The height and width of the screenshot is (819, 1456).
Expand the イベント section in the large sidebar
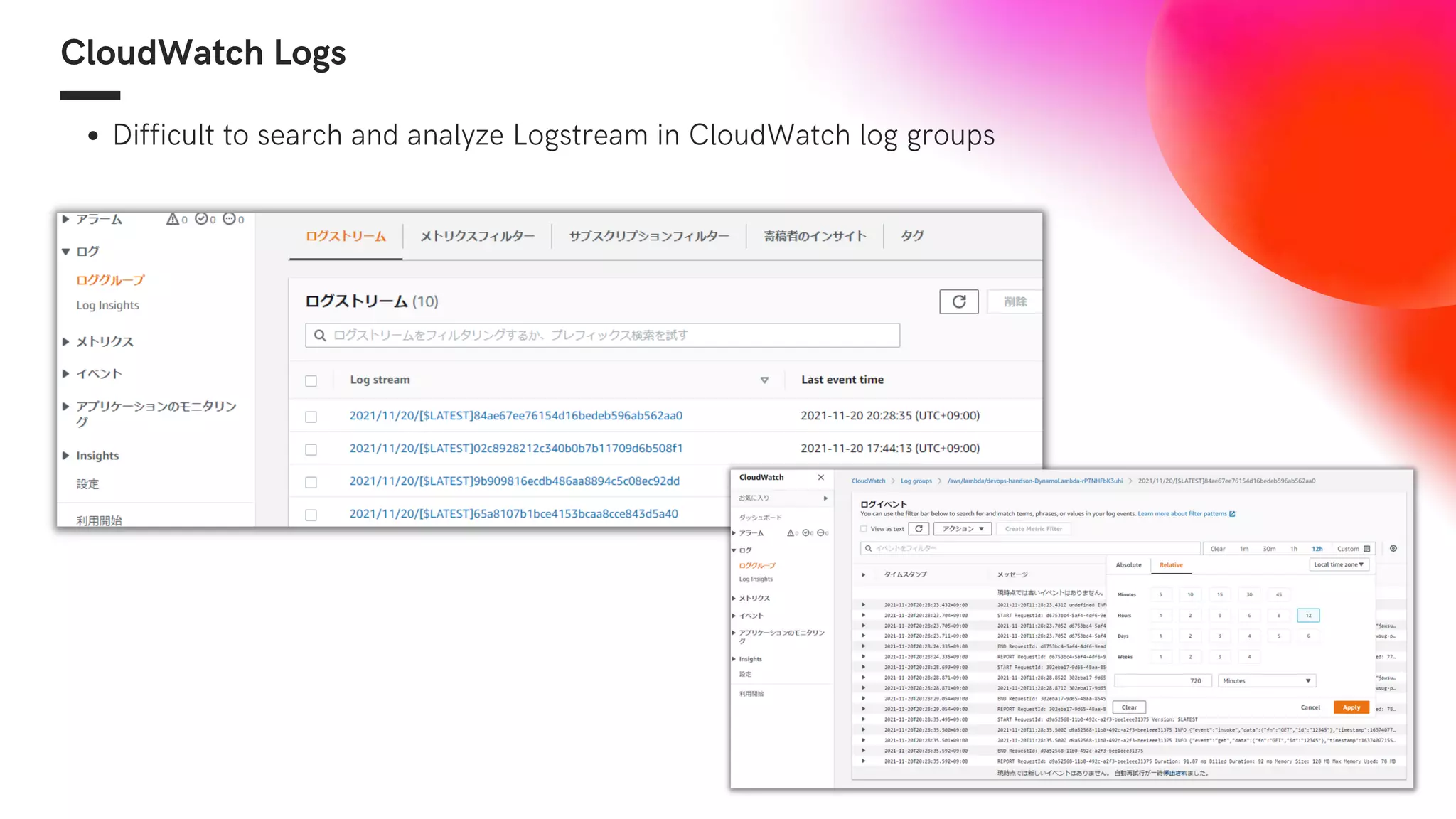click(65, 373)
